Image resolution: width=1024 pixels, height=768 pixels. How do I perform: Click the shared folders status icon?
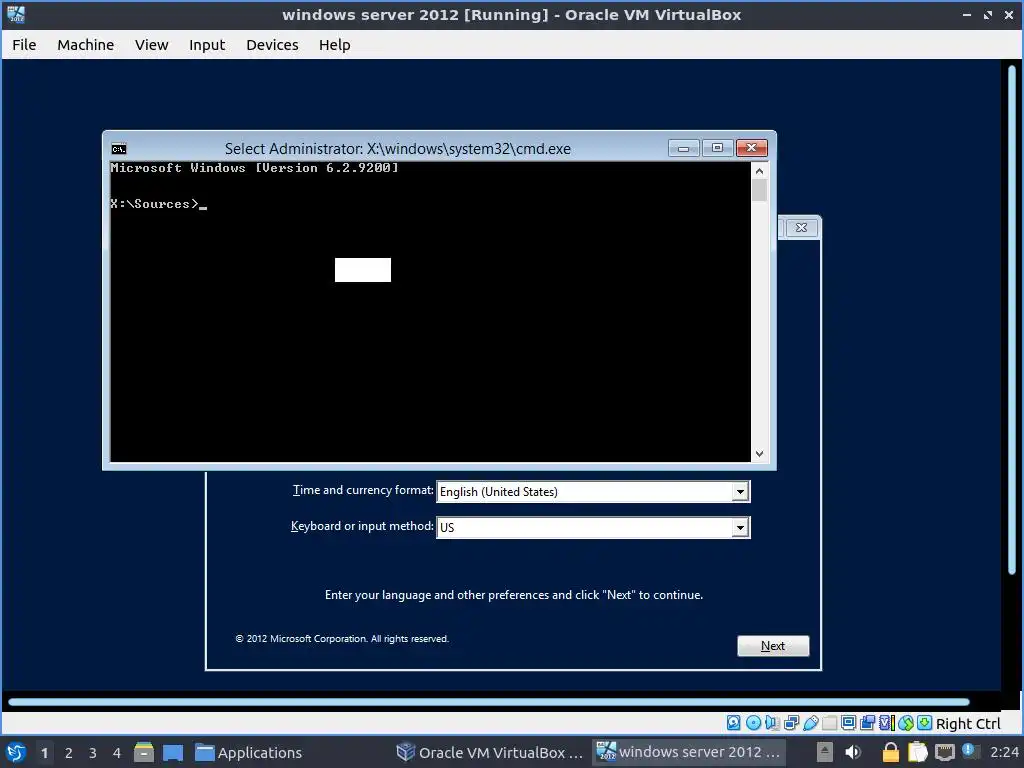point(829,723)
